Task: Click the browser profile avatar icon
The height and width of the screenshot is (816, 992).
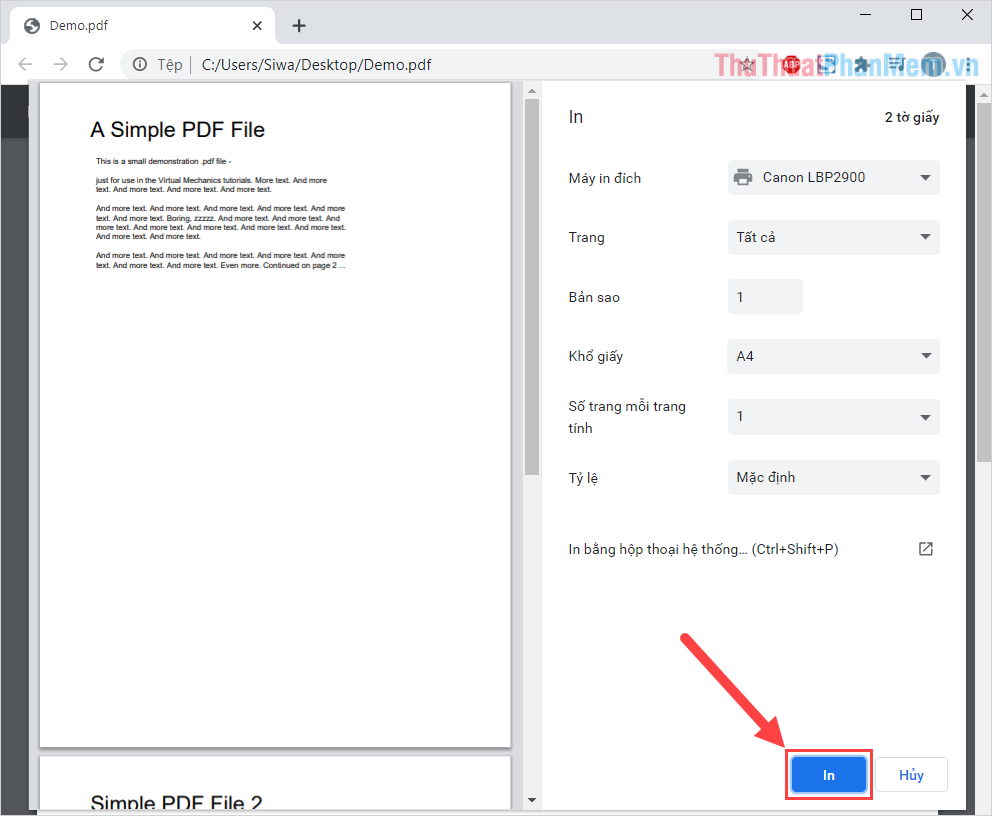Action: point(933,64)
